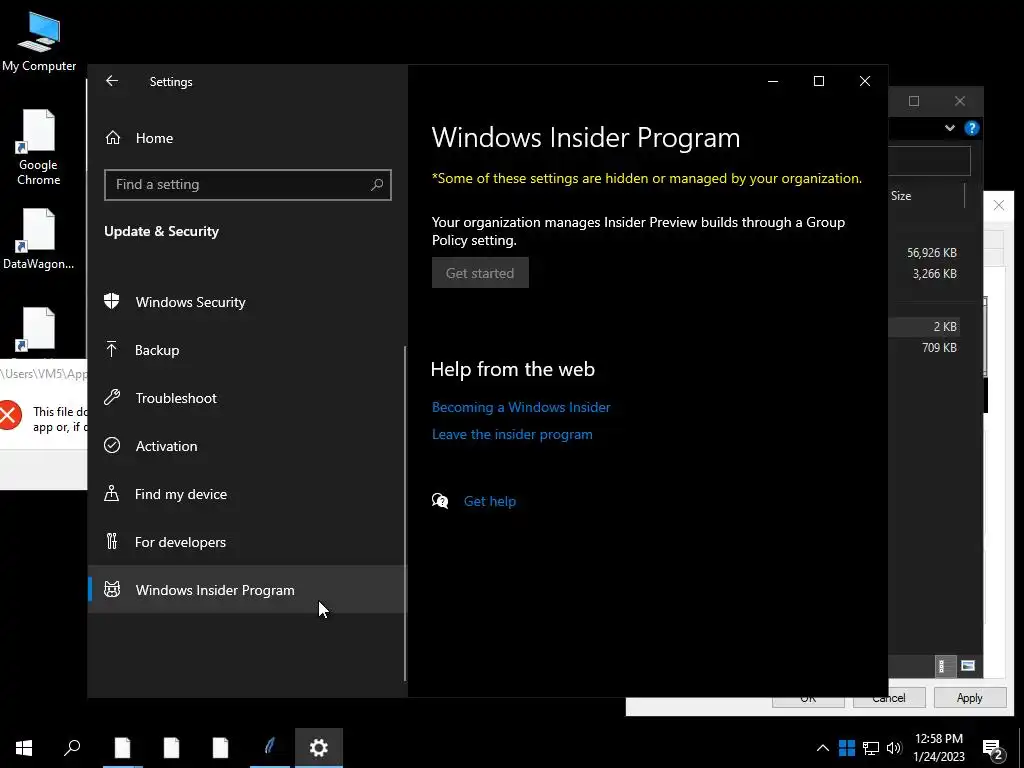The image size is (1024, 768).
Task: Open Settings Home page
Action: (x=154, y=138)
